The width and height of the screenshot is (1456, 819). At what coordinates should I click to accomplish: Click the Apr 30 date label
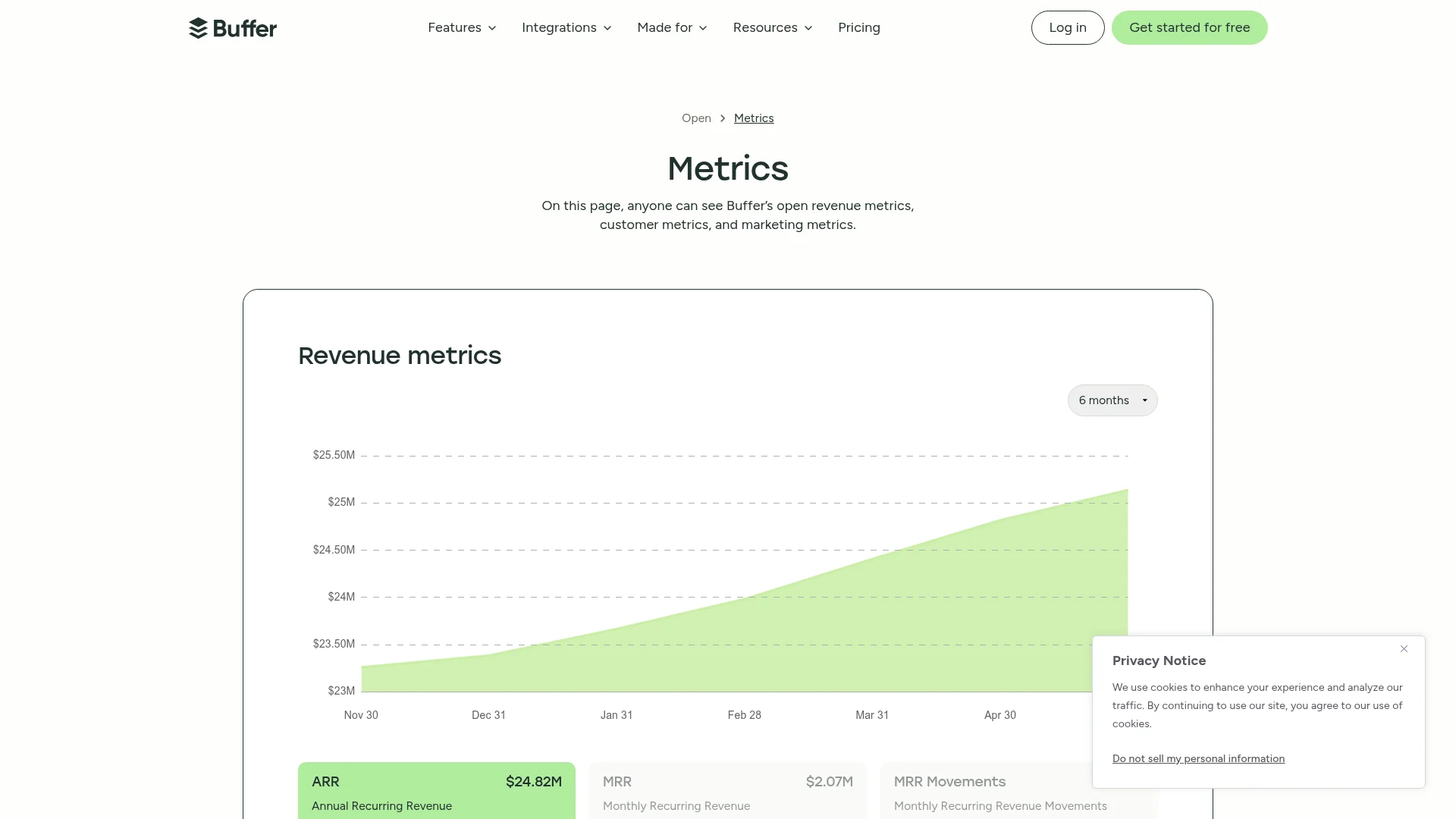tap(1000, 715)
